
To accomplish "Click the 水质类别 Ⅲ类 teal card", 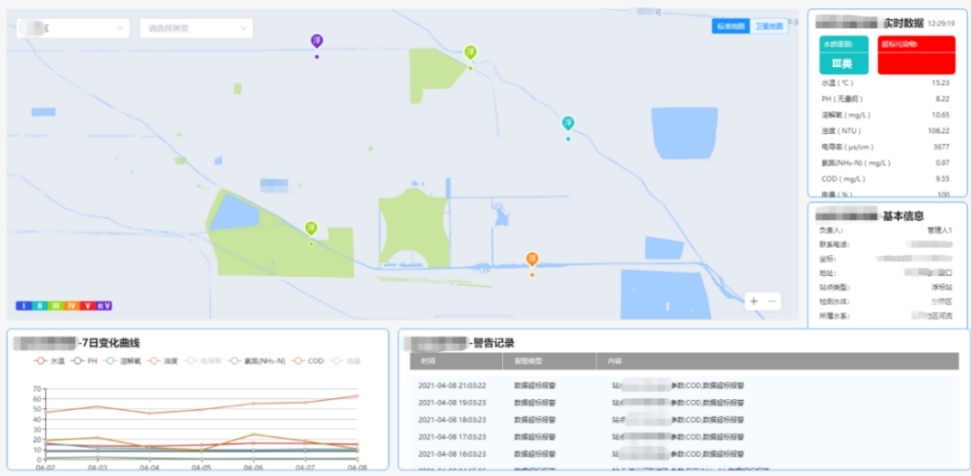I will (843, 55).
